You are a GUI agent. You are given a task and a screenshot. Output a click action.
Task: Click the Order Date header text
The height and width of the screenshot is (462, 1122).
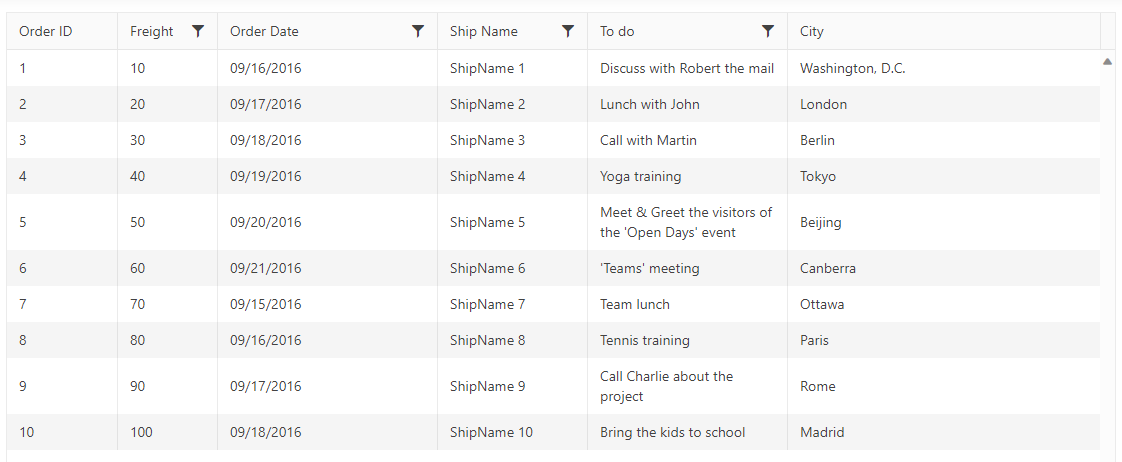coord(264,31)
